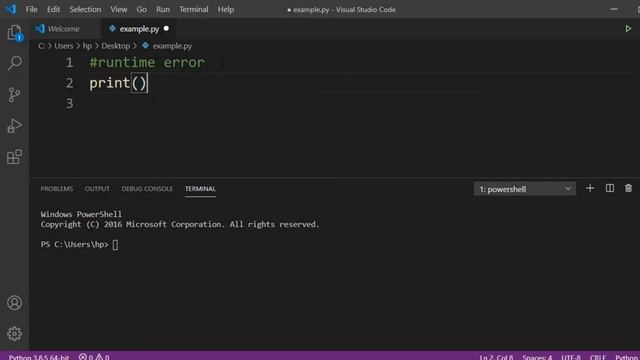Open the Terminal menu
The image size is (640, 360).
coord(194,9)
